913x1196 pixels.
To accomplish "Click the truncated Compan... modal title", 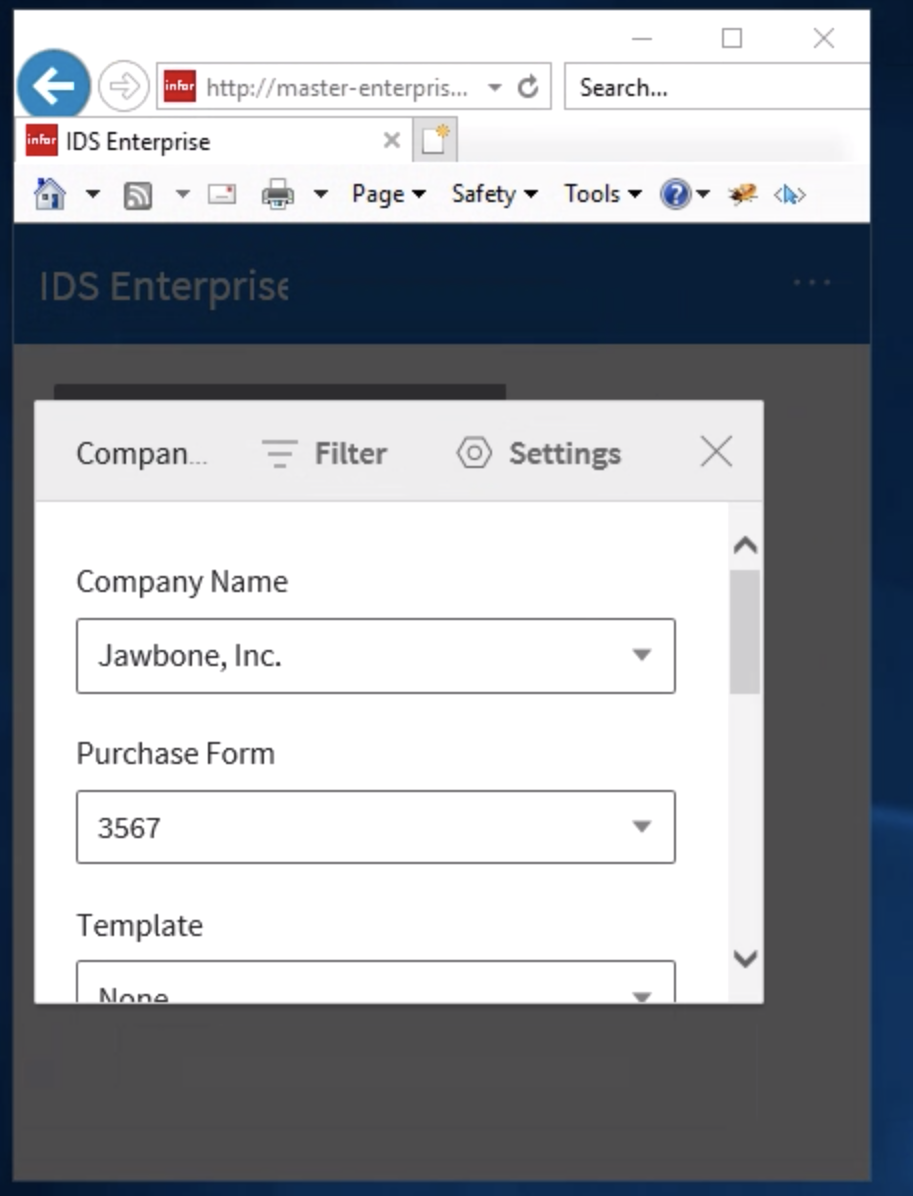I will tap(142, 454).
